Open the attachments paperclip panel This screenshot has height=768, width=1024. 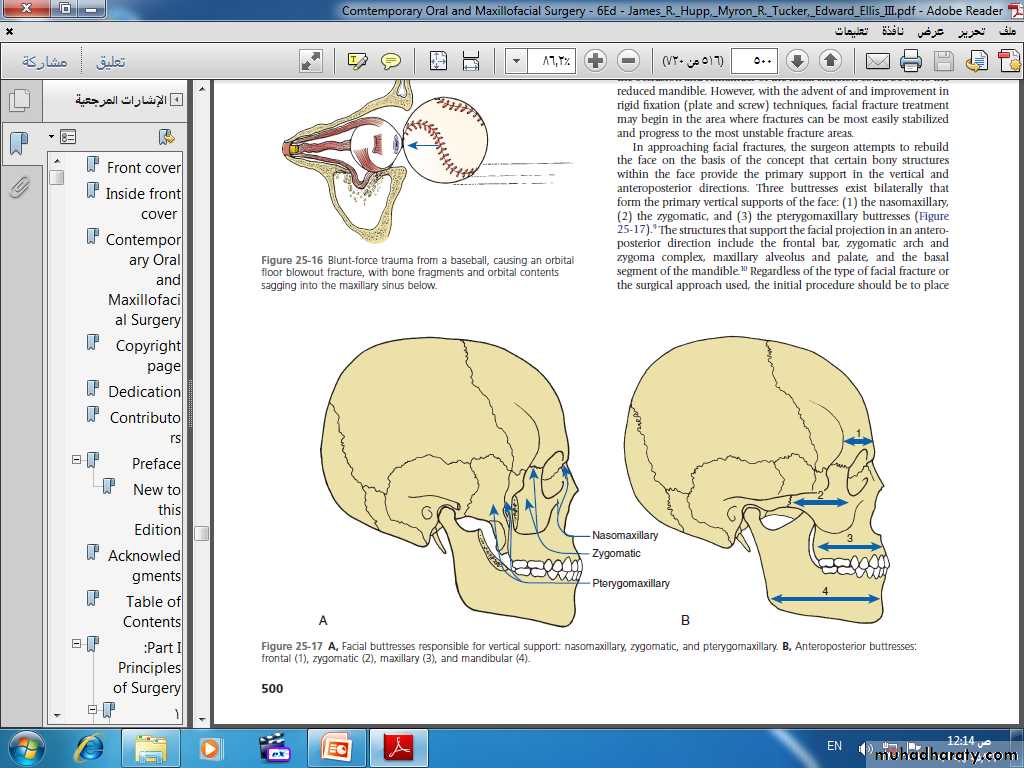(18, 187)
